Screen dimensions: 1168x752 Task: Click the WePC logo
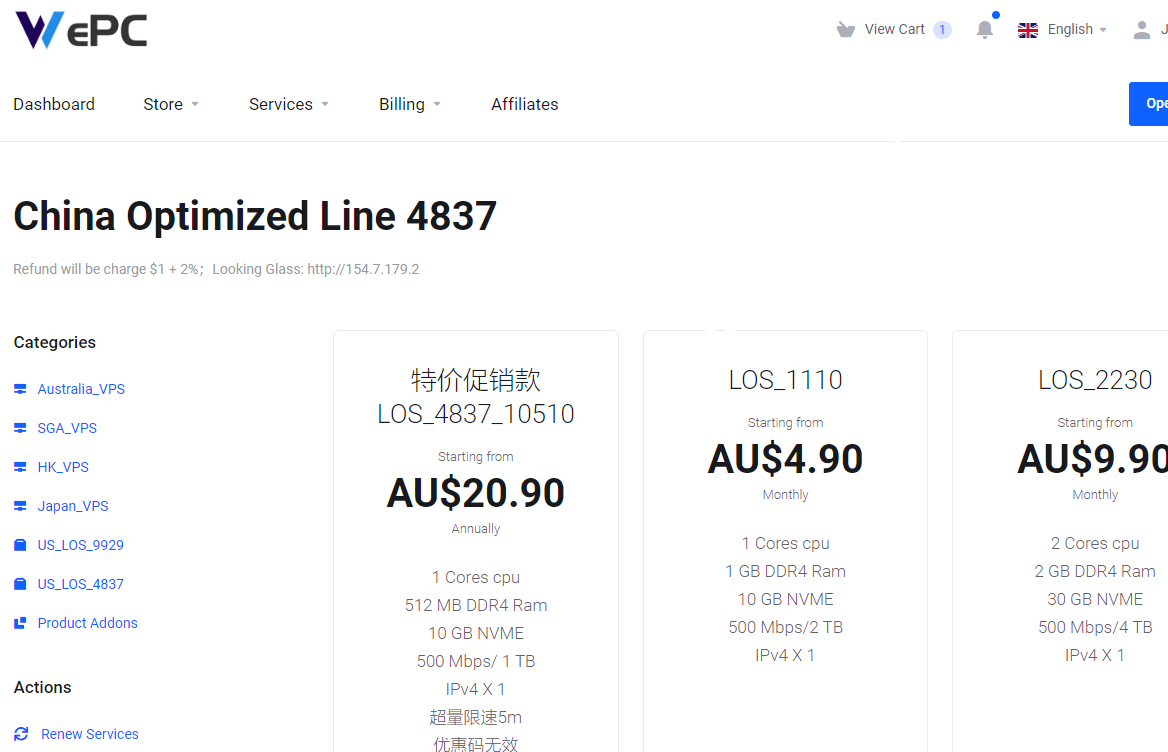80,29
